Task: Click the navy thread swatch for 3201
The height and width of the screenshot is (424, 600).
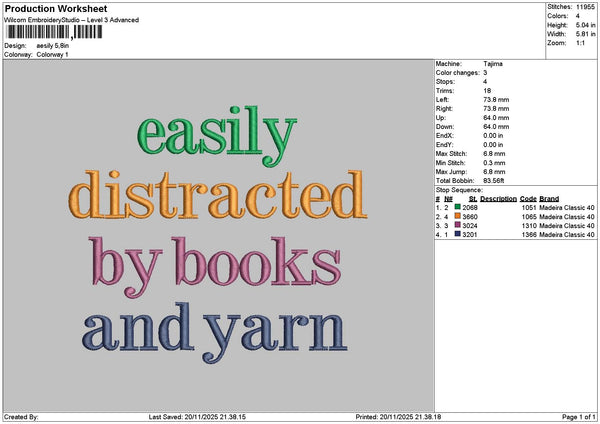Action: (x=457, y=234)
